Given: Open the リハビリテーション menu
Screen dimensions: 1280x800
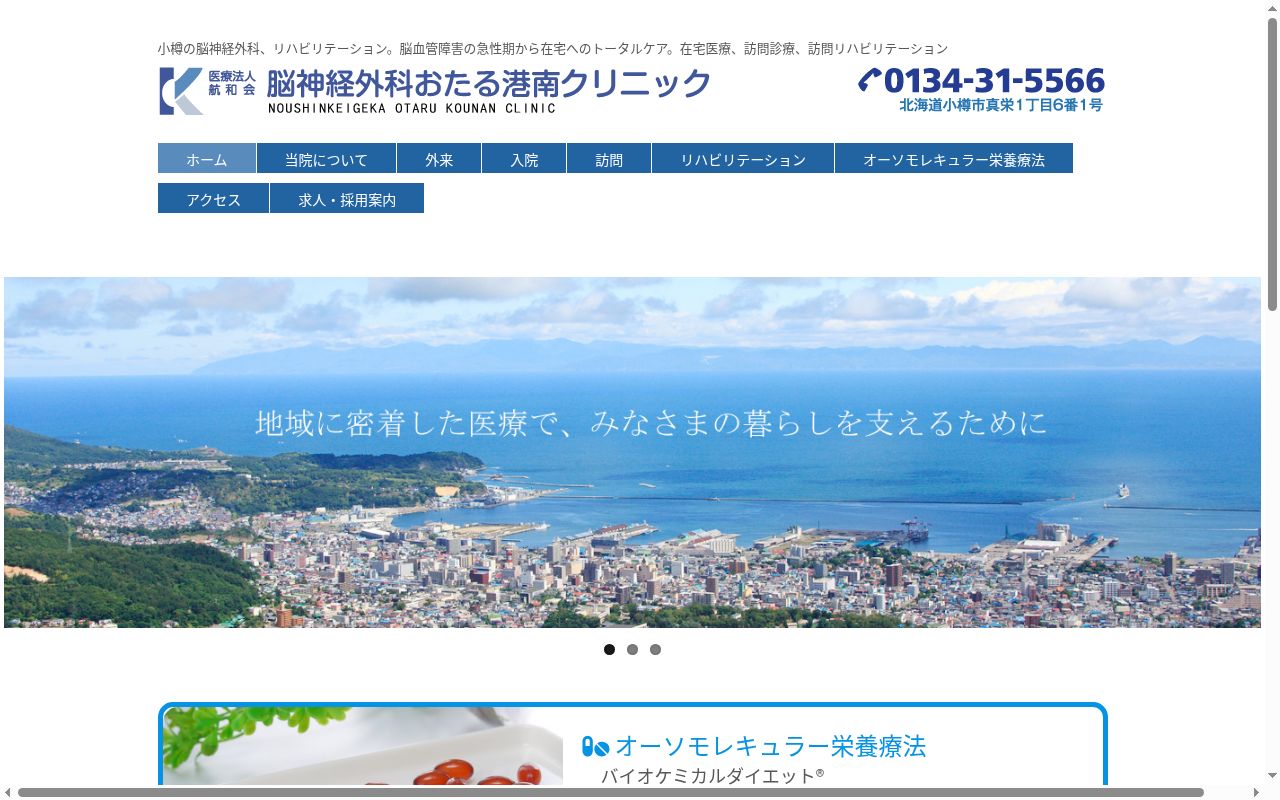Looking at the screenshot, I should click(743, 158).
